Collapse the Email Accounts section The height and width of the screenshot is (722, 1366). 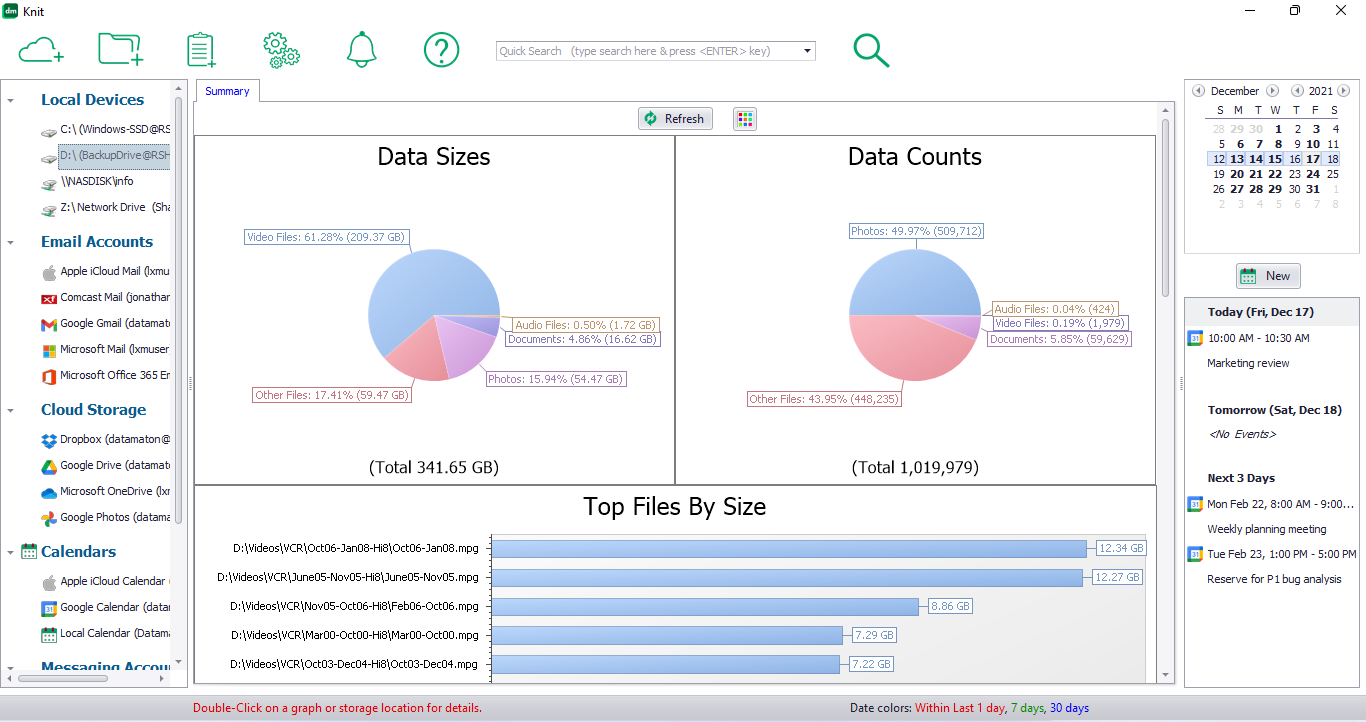(x=10, y=243)
